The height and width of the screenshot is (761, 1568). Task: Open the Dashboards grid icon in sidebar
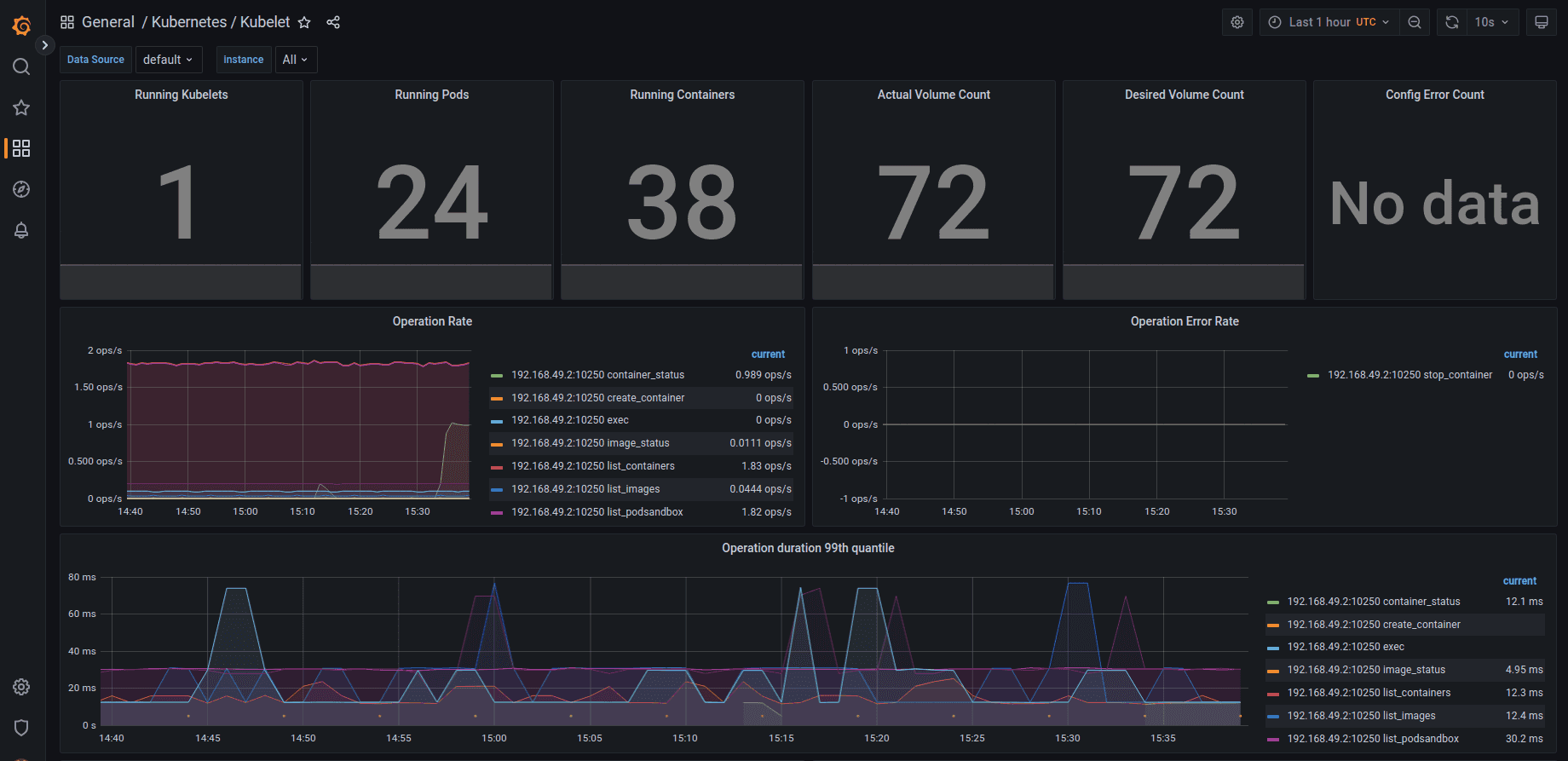[x=21, y=148]
